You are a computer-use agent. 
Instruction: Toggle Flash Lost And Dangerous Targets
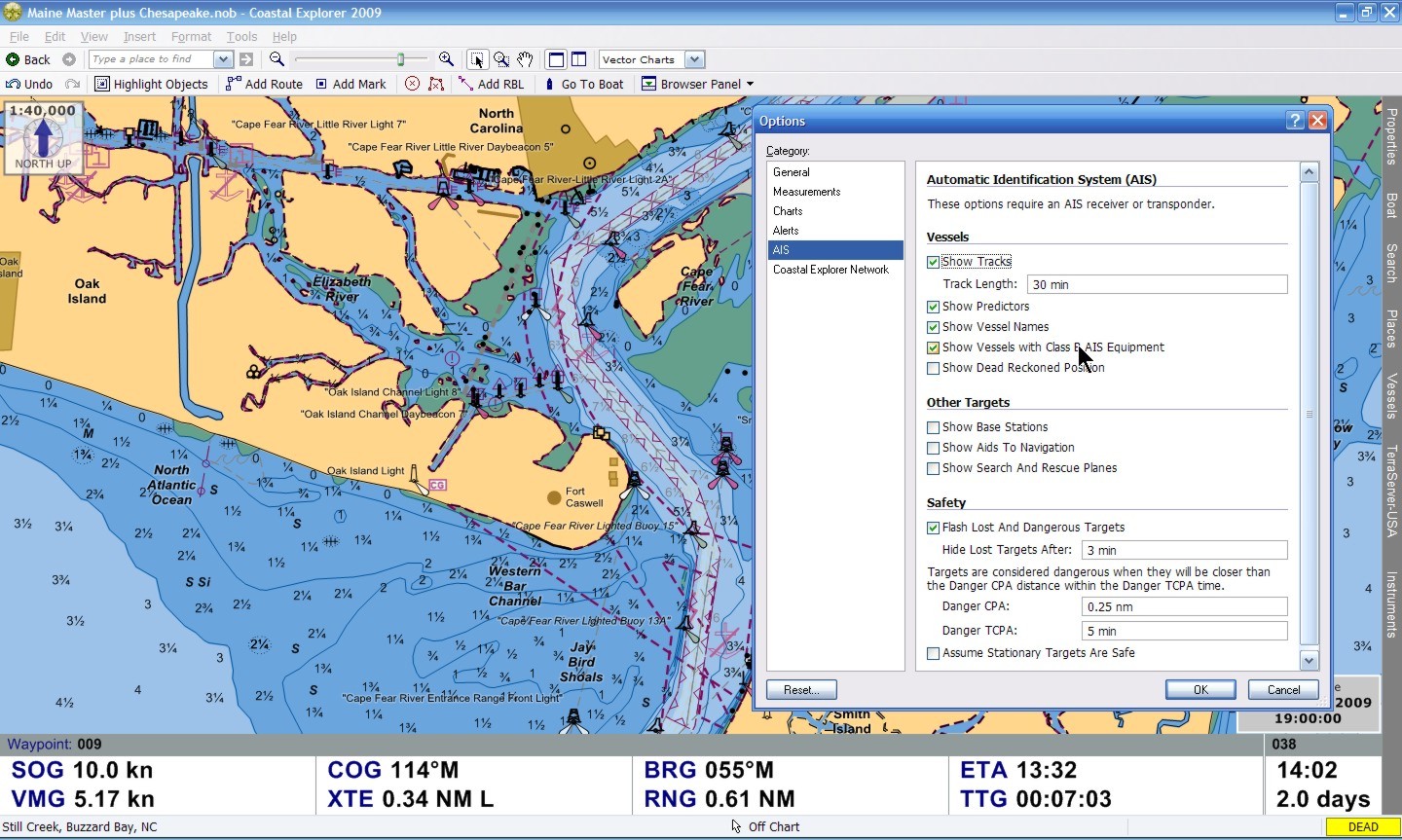[x=933, y=528]
